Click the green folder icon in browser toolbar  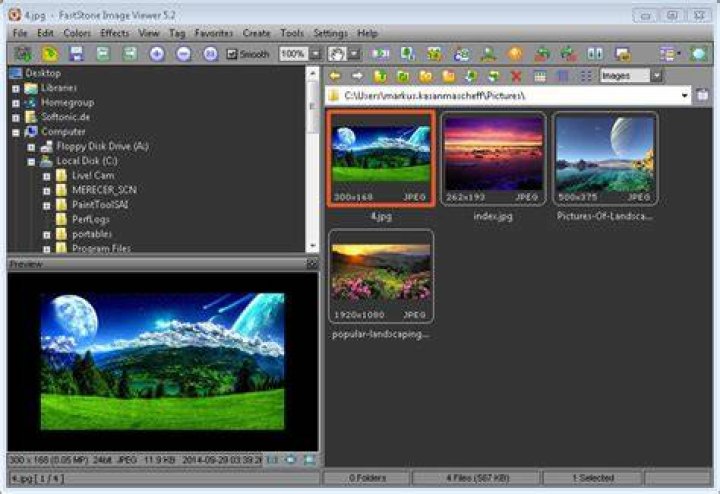pyautogui.click(x=403, y=76)
